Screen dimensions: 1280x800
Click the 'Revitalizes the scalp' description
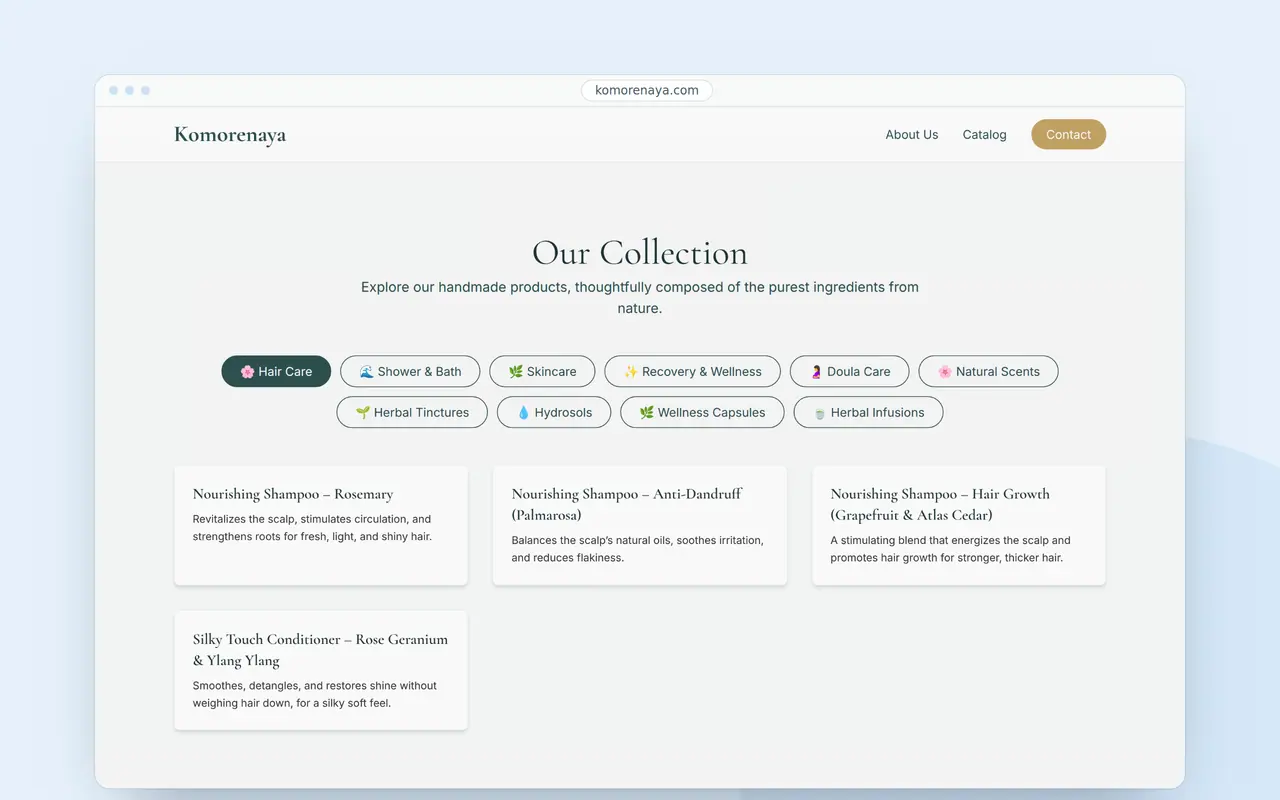[312, 528]
